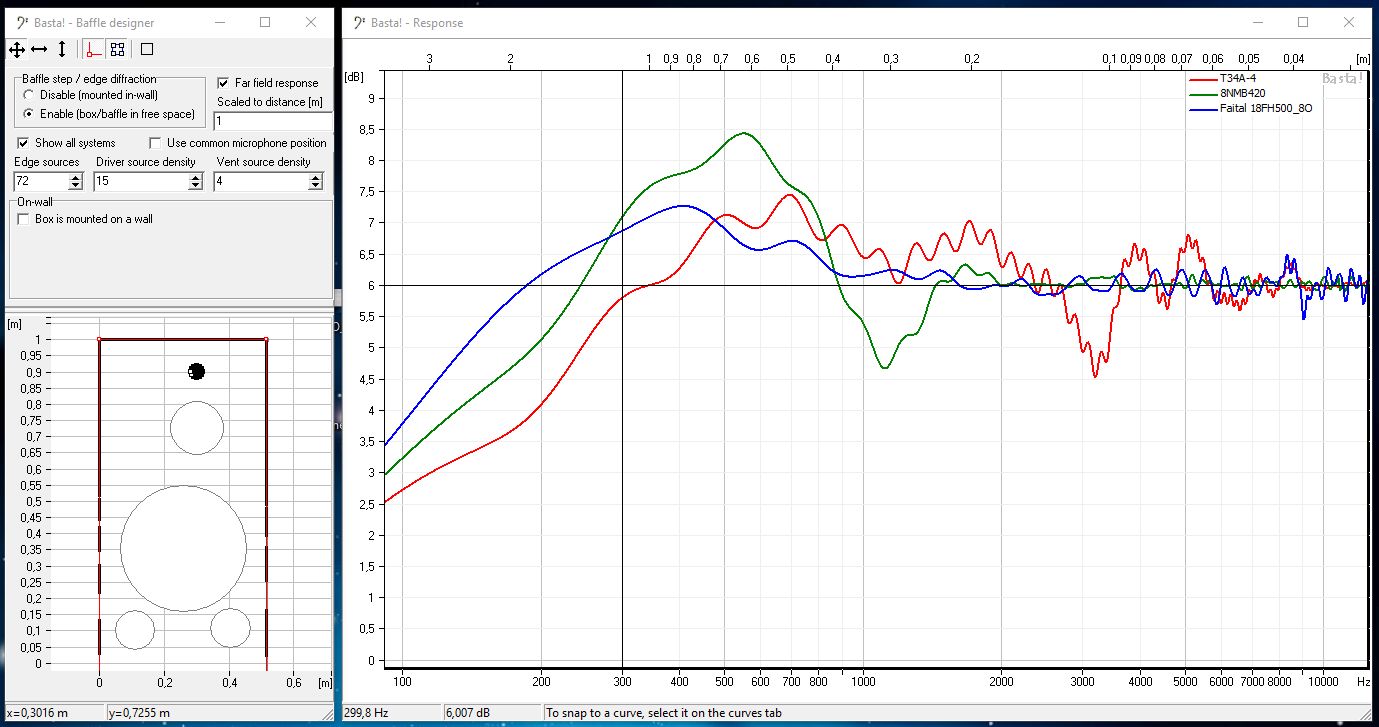This screenshot has width=1379, height=727.
Task: Click the empty square toolbar icon
Action: (x=147, y=49)
